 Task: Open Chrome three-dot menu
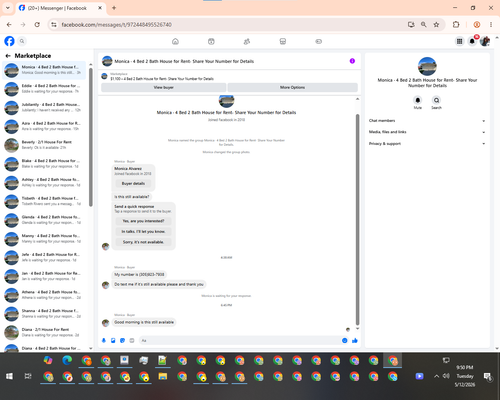(x=491, y=24)
